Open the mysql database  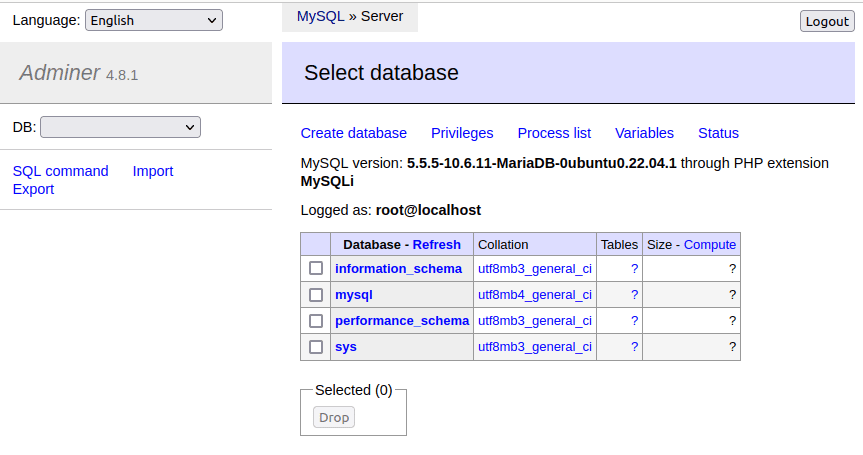coord(354,295)
